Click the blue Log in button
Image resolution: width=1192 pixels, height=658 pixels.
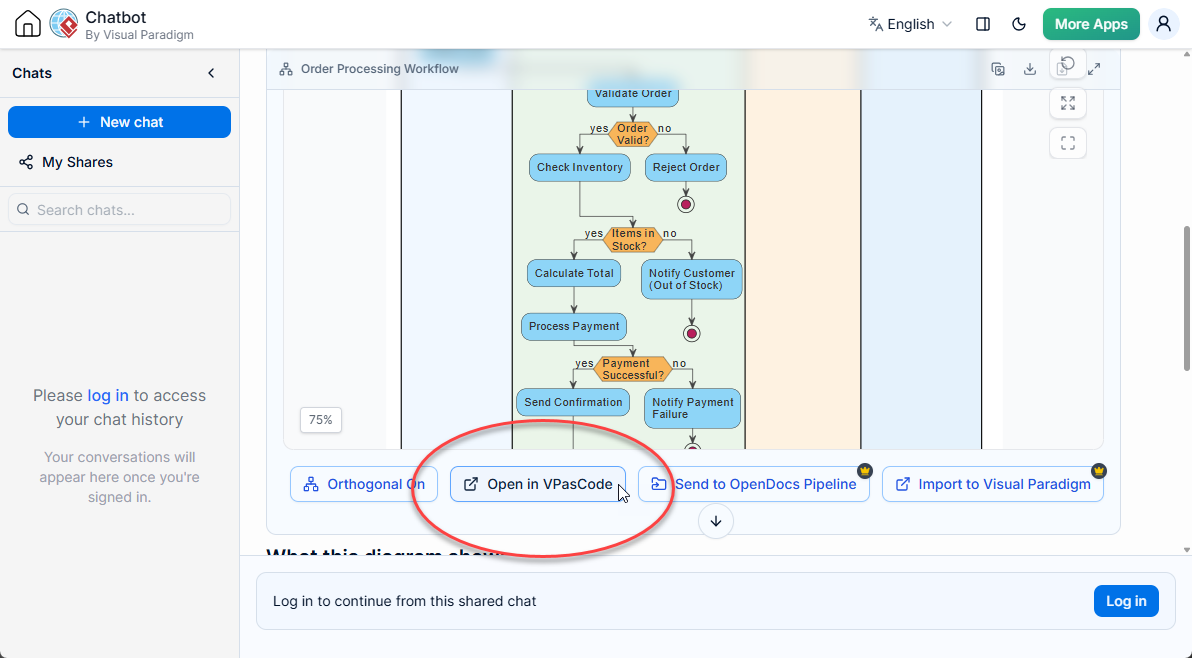pyautogui.click(x=1126, y=601)
